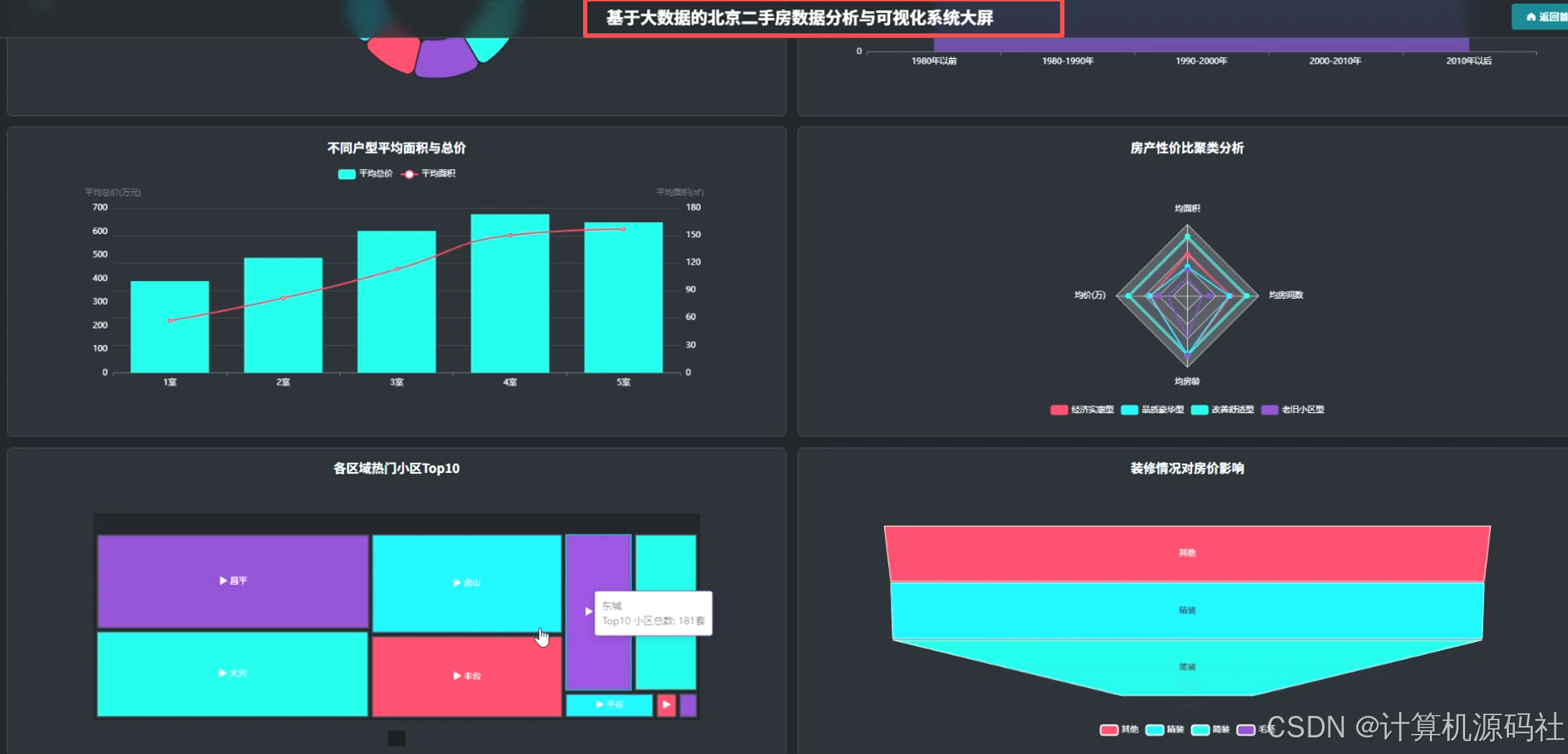The image size is (1568, 754).
Task: Click the 2室 bar in the bar chart
Action: pos(283,315)
